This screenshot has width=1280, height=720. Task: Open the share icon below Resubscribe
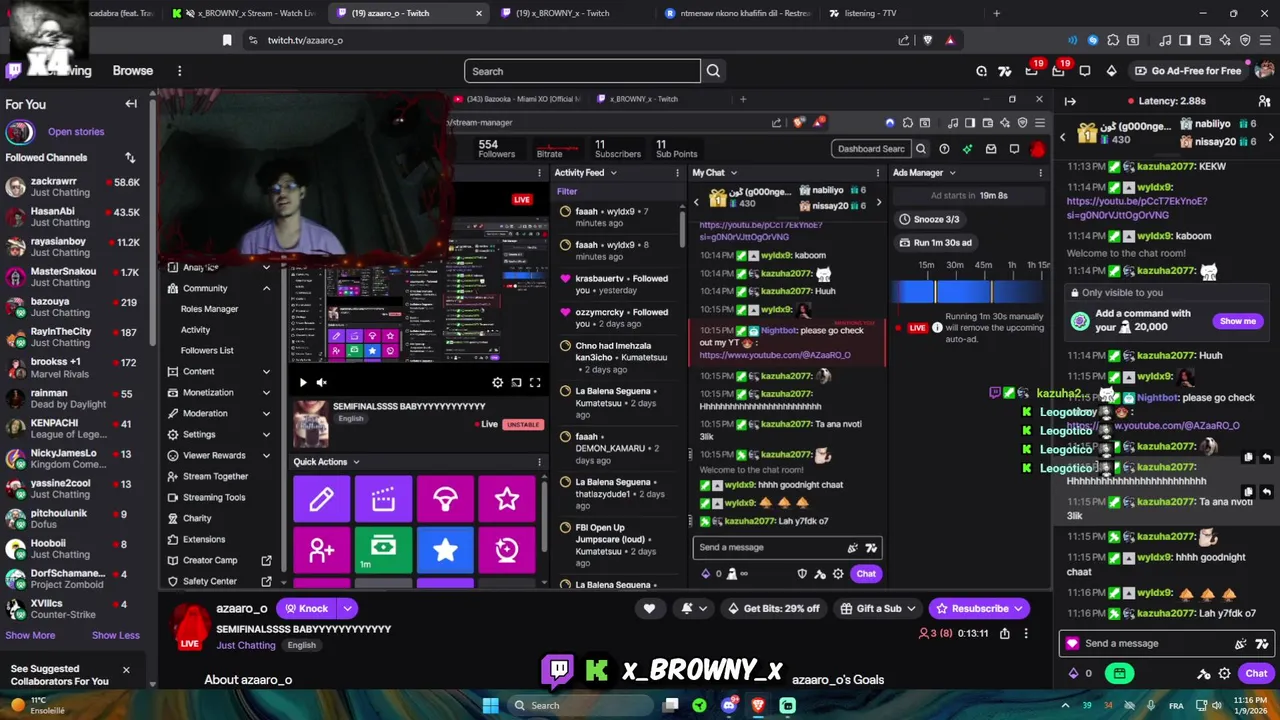[1005, 633]
